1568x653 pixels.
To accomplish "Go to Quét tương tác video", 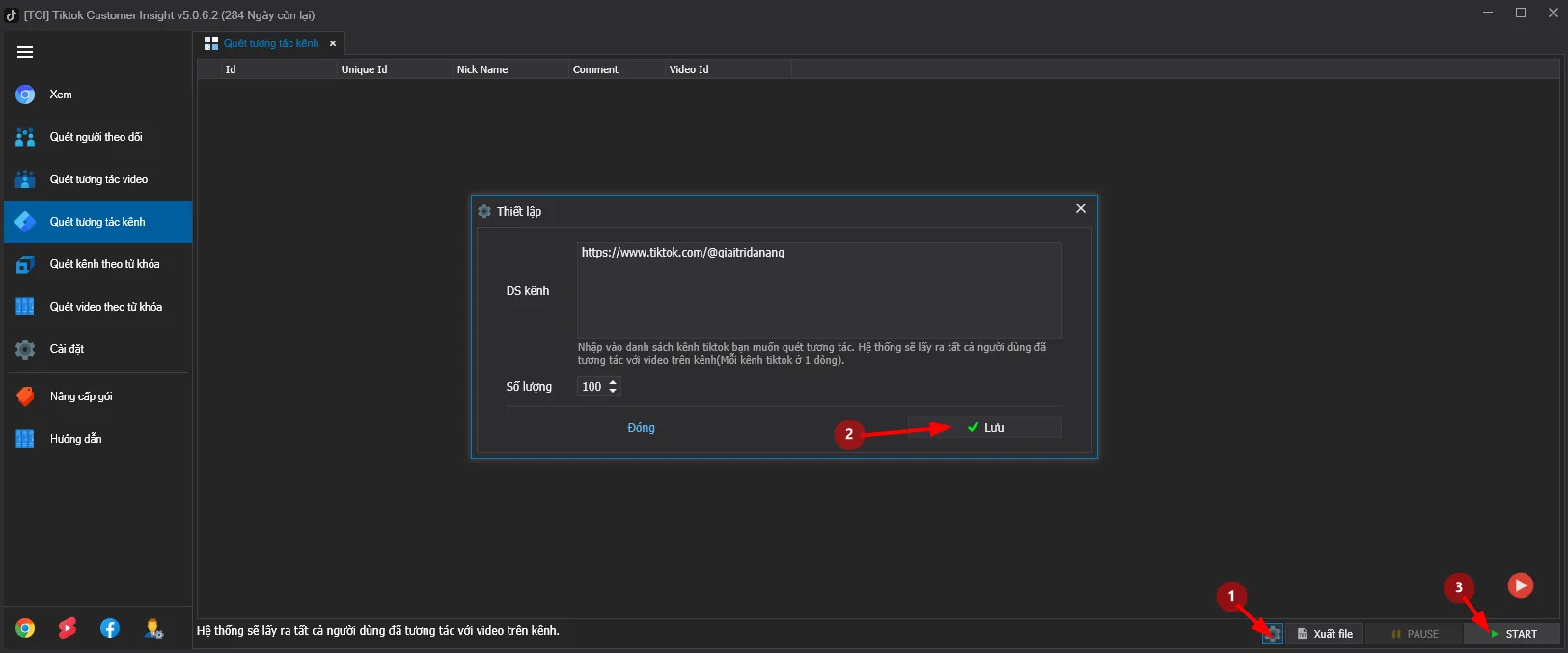I will pyautogui.click(x=97, y=179).
